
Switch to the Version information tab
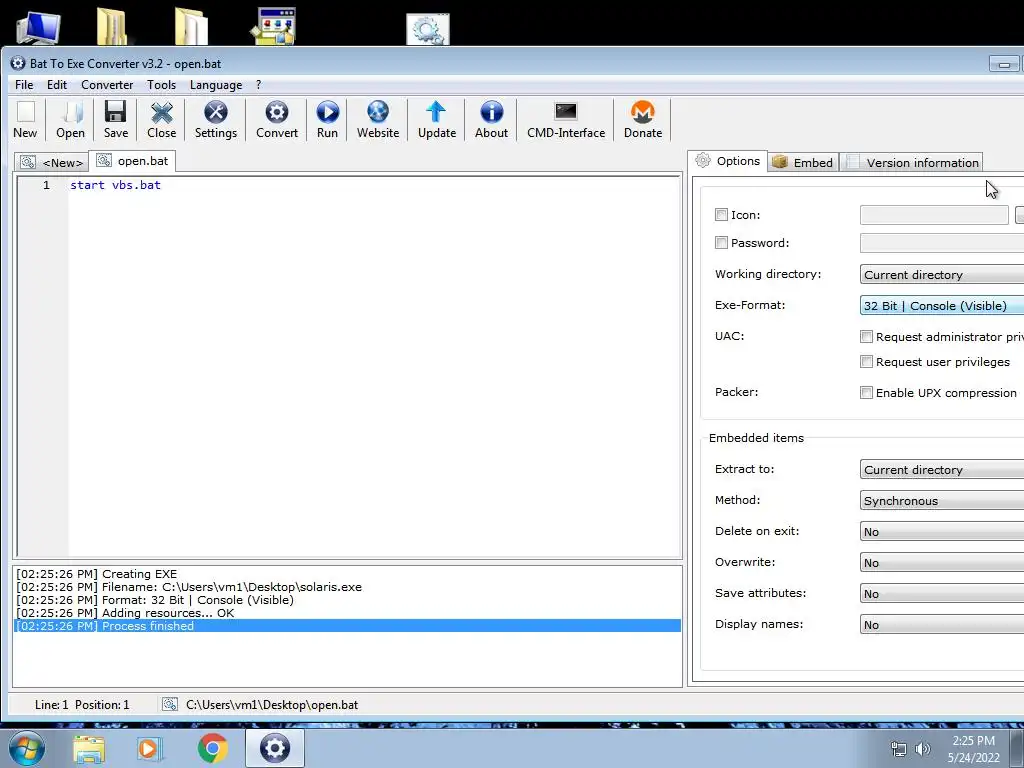tap(912, 163)
